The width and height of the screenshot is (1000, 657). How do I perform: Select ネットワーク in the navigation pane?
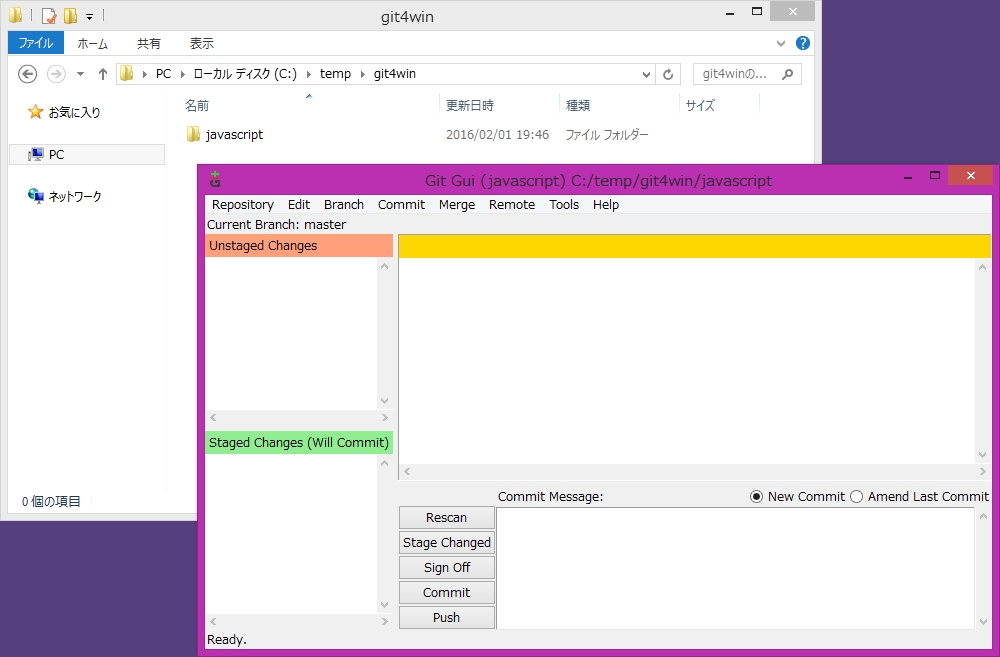[75, 196]
